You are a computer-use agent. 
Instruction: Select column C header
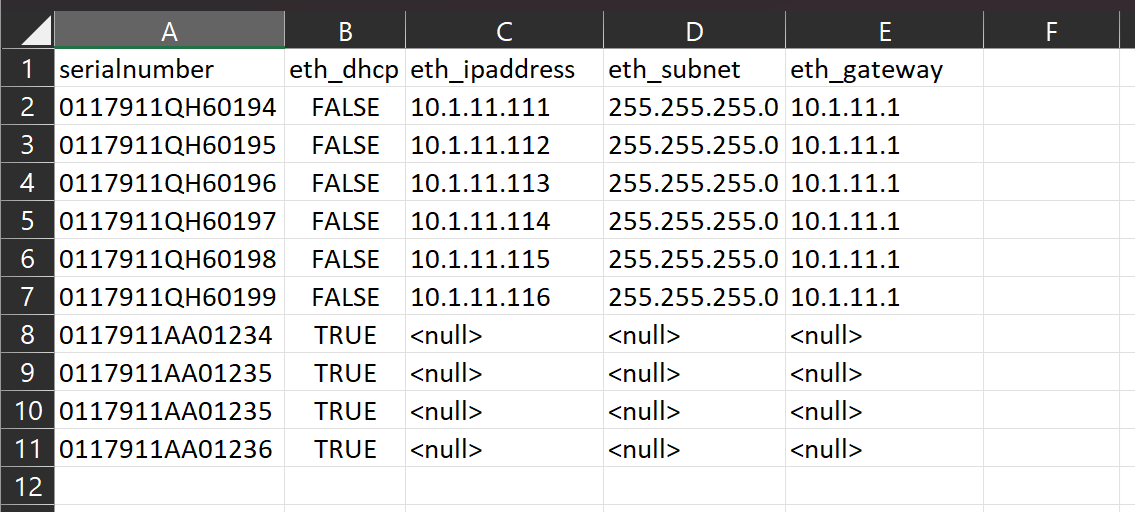pos(504,32)
